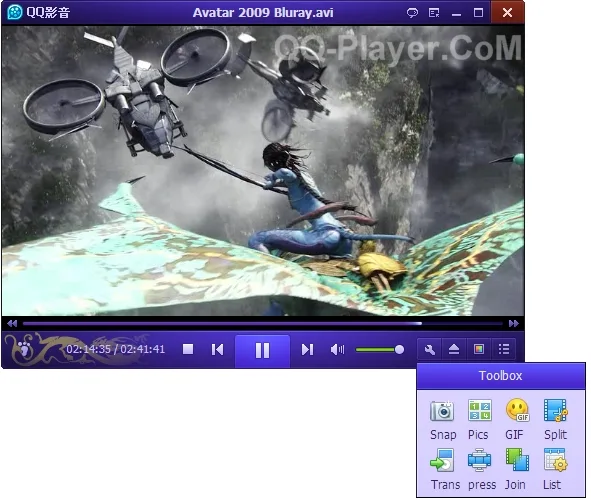Open the Trans transcode tool
591x500 pixels.
pos(444,469)
